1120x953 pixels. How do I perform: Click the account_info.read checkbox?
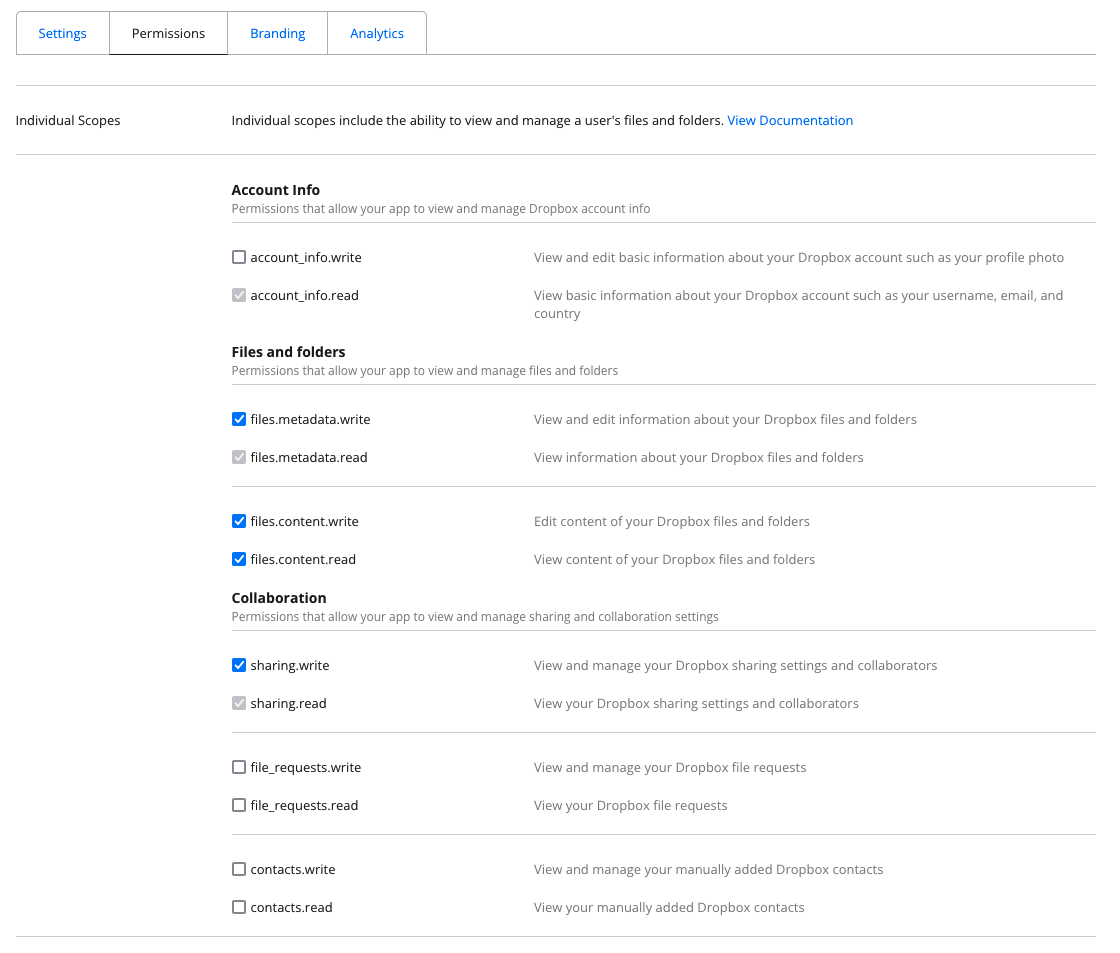coord(239,295)
